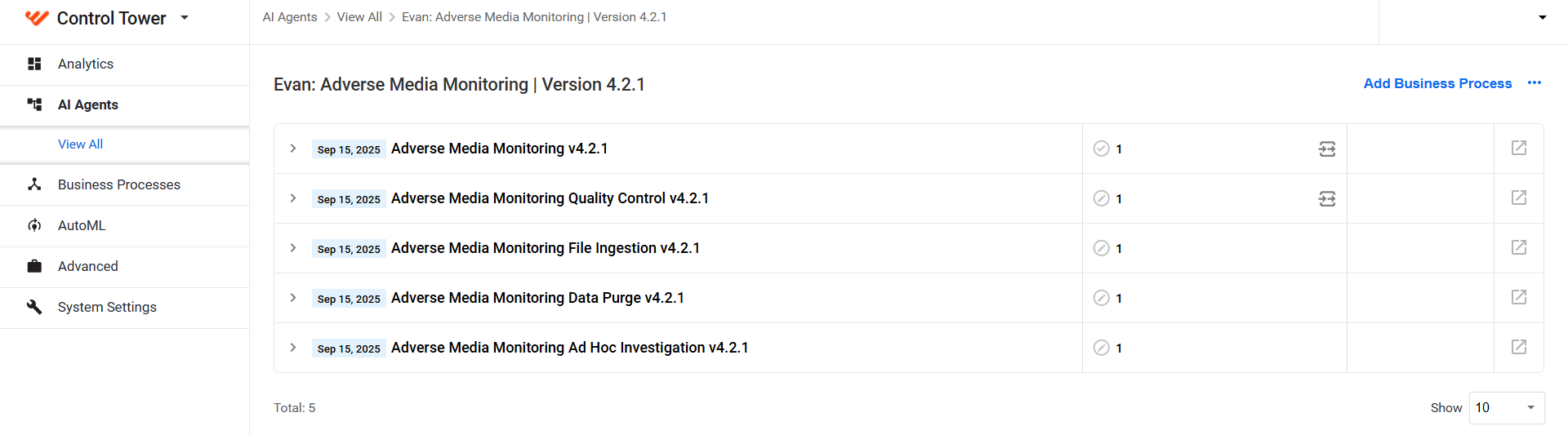The height and width of the screenshot is (435, 1568).
Task: Open external link icon for Quality Control row
Action: pos(1518,198)
